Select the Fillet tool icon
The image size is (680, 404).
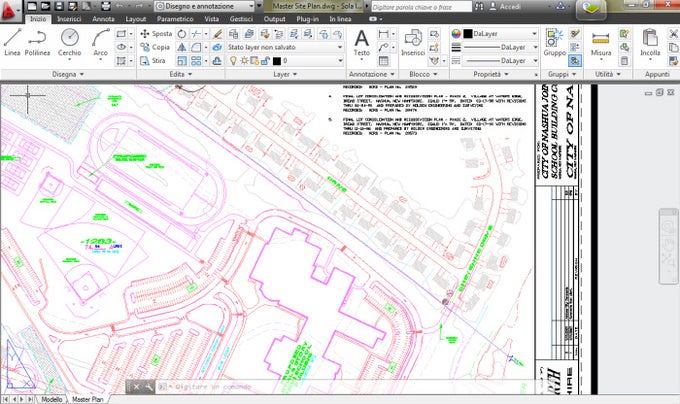[x=196, y=47]
